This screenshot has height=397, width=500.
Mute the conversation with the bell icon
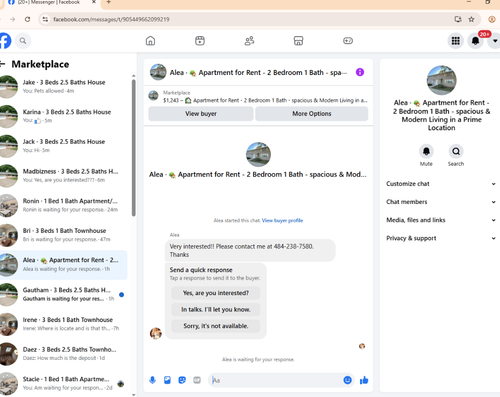coord(426,151)
